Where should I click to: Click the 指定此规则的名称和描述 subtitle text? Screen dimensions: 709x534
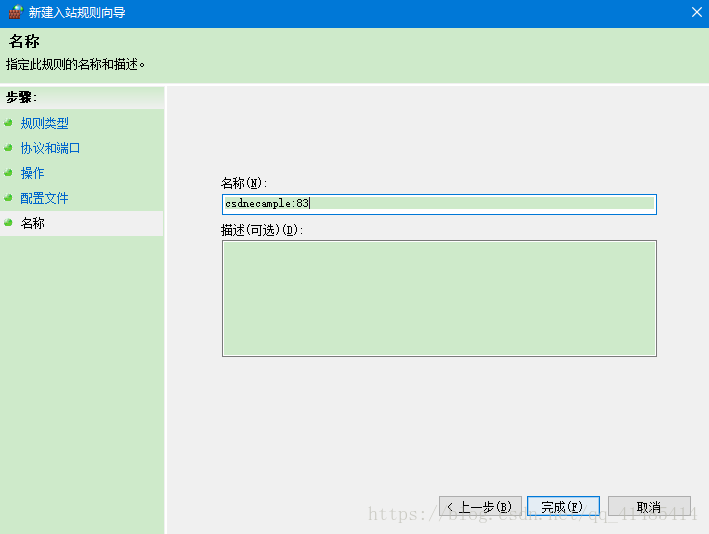click(76, 65)
